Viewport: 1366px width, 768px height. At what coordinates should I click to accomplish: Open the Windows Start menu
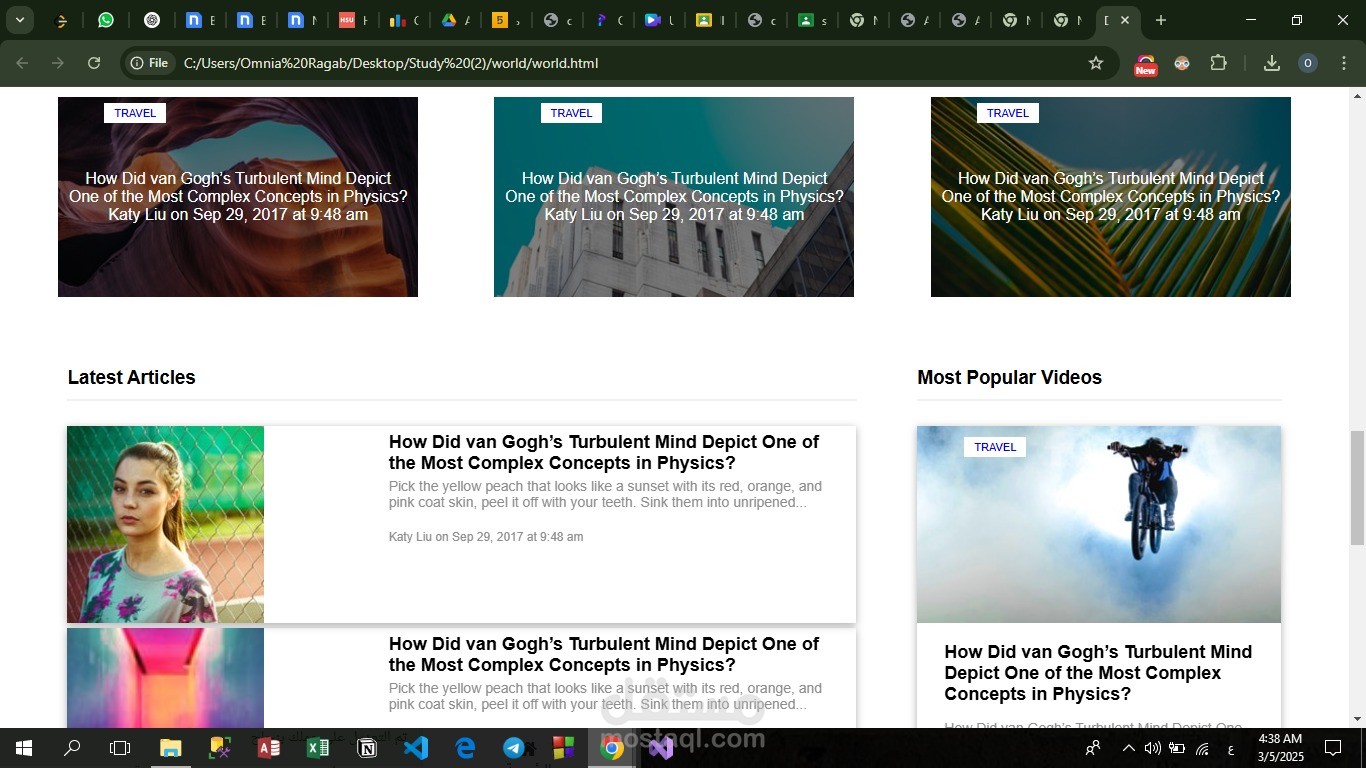[23, 748]
